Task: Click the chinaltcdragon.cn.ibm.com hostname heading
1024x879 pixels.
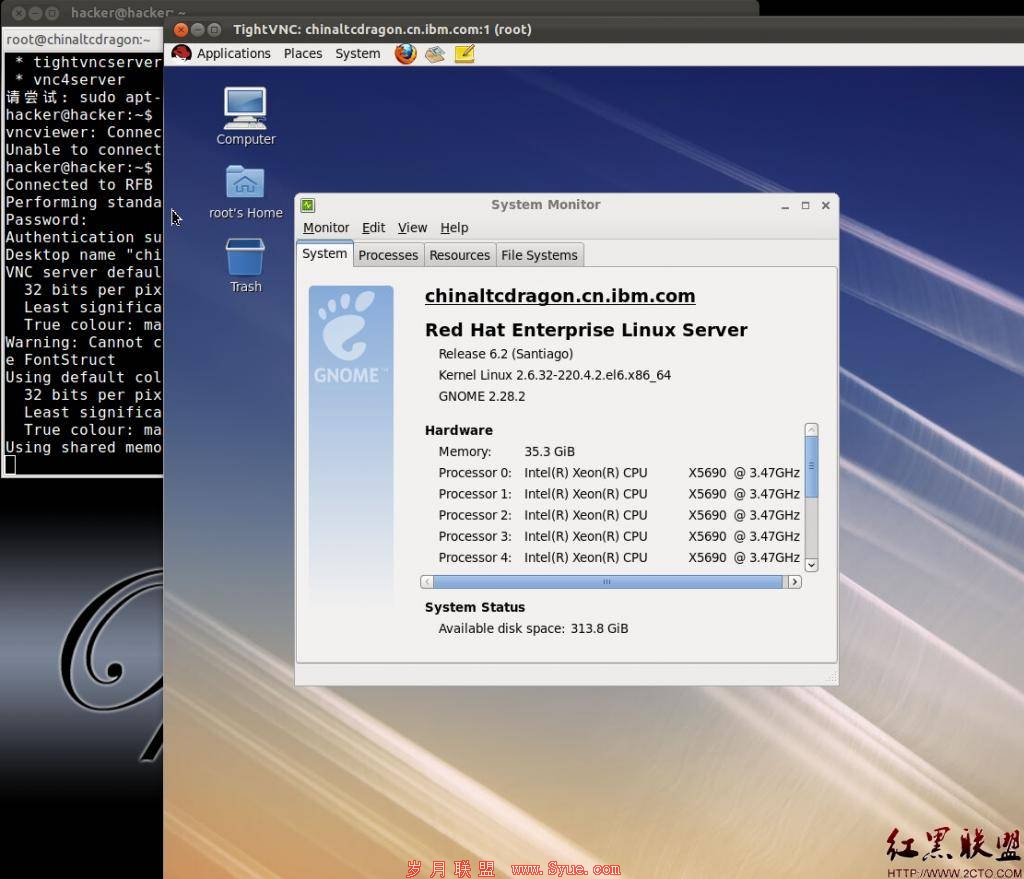Action: [x=560, y=296]
